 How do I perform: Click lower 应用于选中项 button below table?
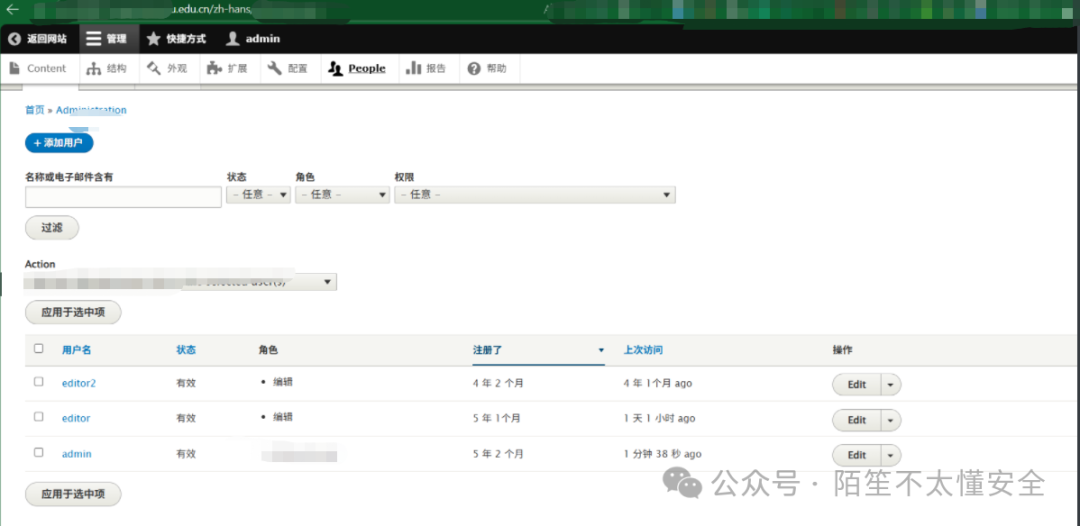pos(73,494)
